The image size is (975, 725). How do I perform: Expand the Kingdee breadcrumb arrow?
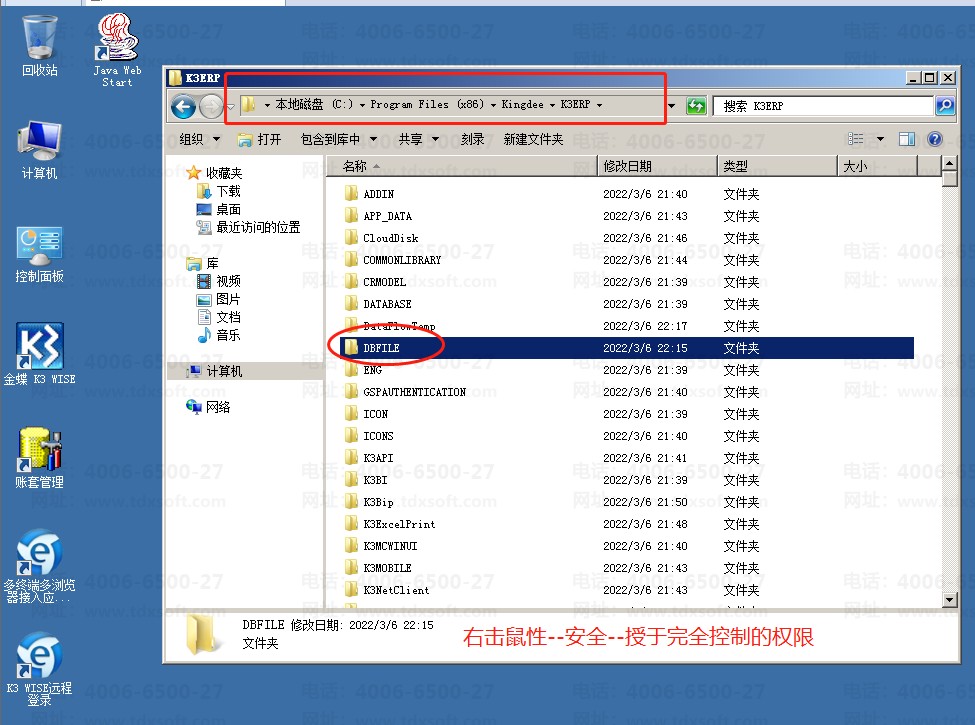[552, 105]
